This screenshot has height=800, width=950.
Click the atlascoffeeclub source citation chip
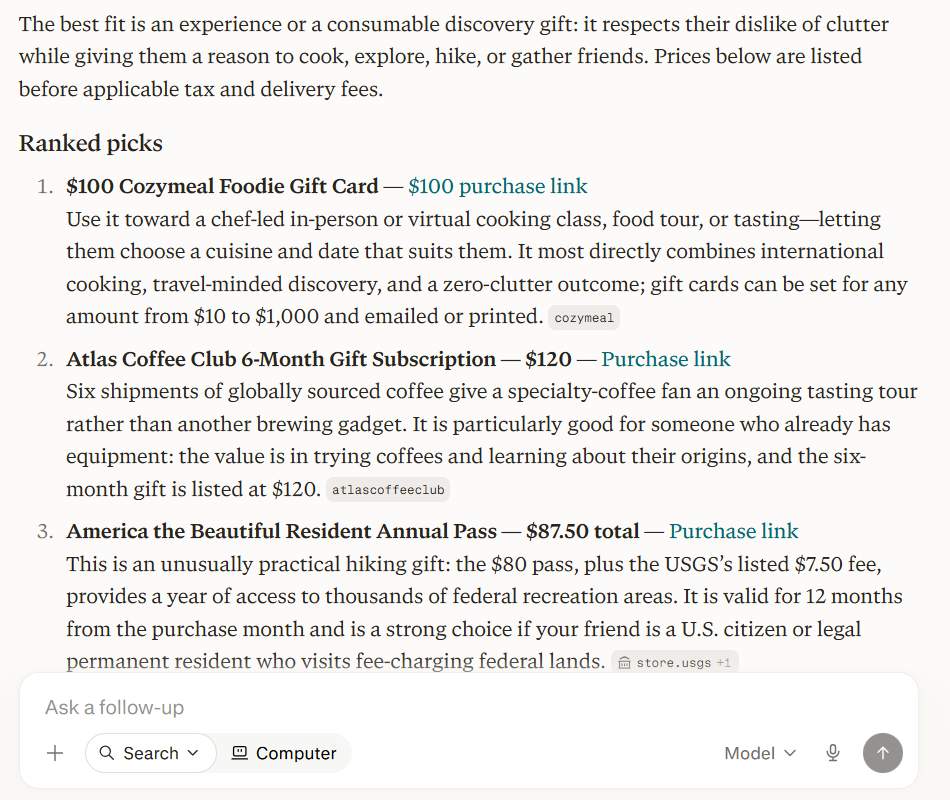click(x=388, y=490)
